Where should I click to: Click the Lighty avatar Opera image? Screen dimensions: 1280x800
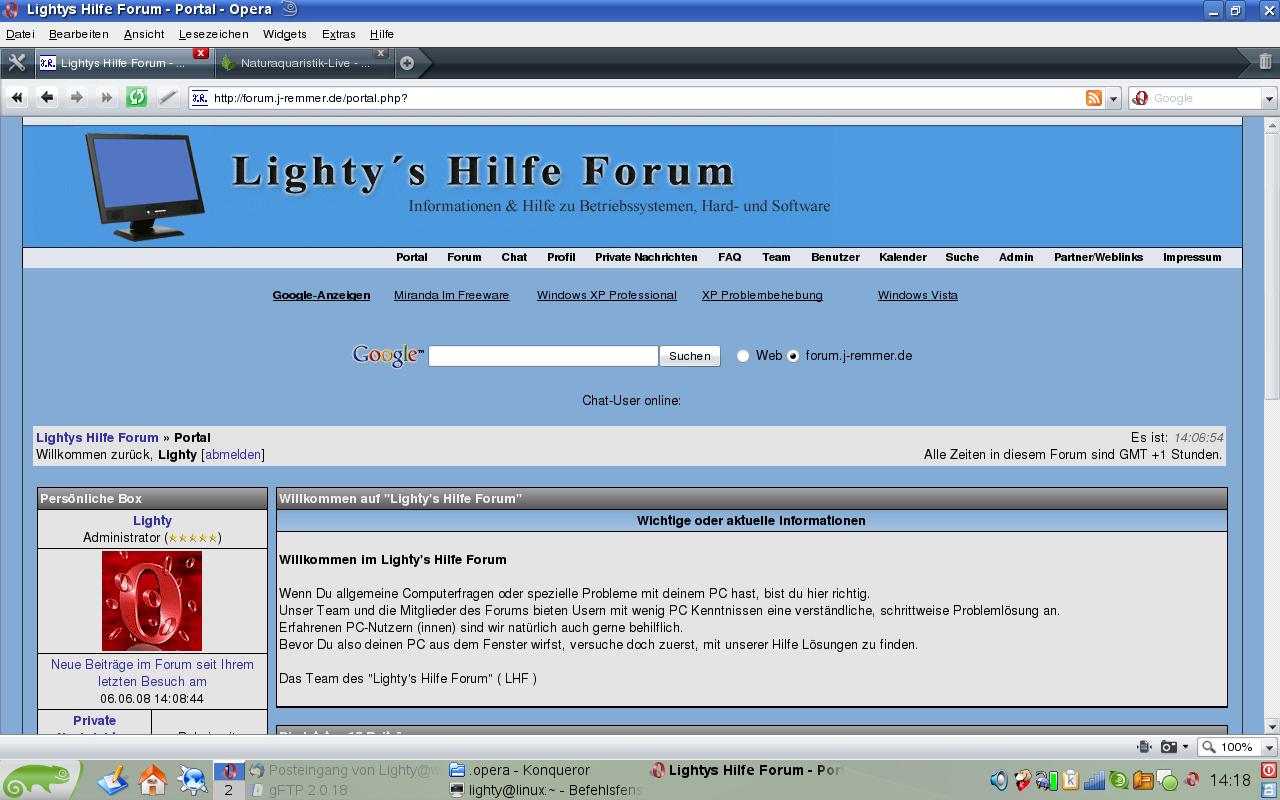[x=152, y=601]
